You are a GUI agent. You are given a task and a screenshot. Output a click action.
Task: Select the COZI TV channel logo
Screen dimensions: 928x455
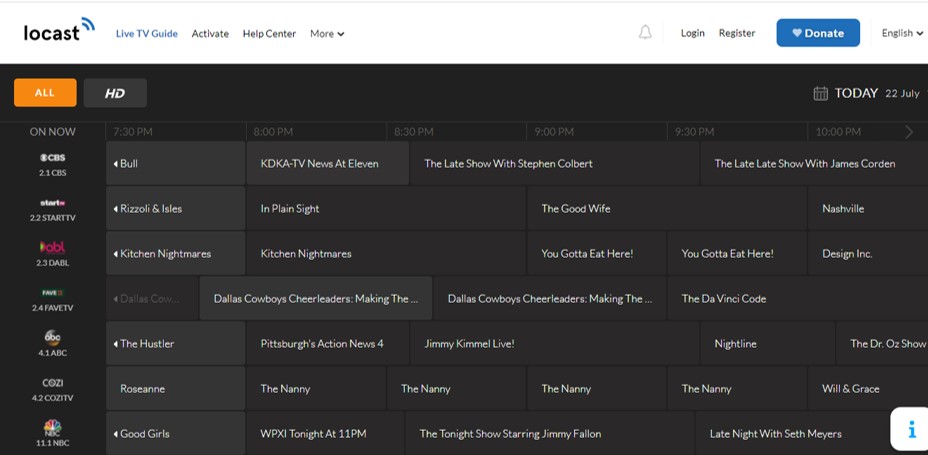click(52, 383)
